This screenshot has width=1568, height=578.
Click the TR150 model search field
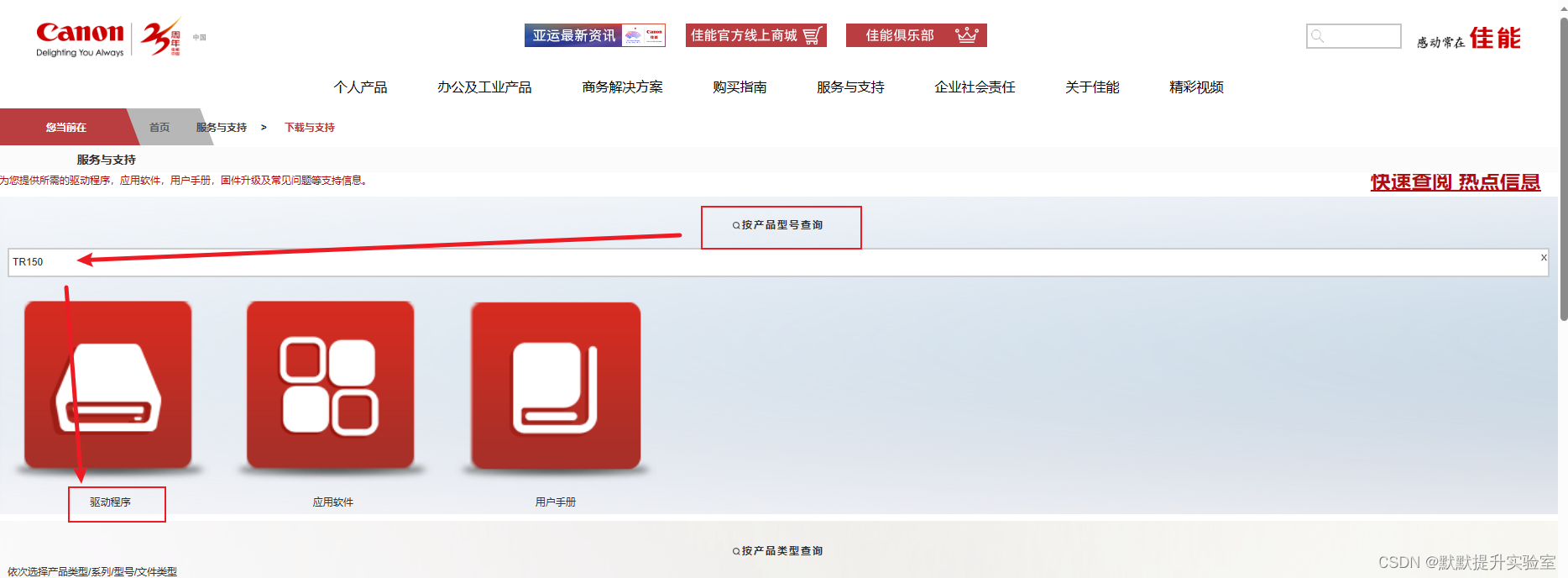778,262
